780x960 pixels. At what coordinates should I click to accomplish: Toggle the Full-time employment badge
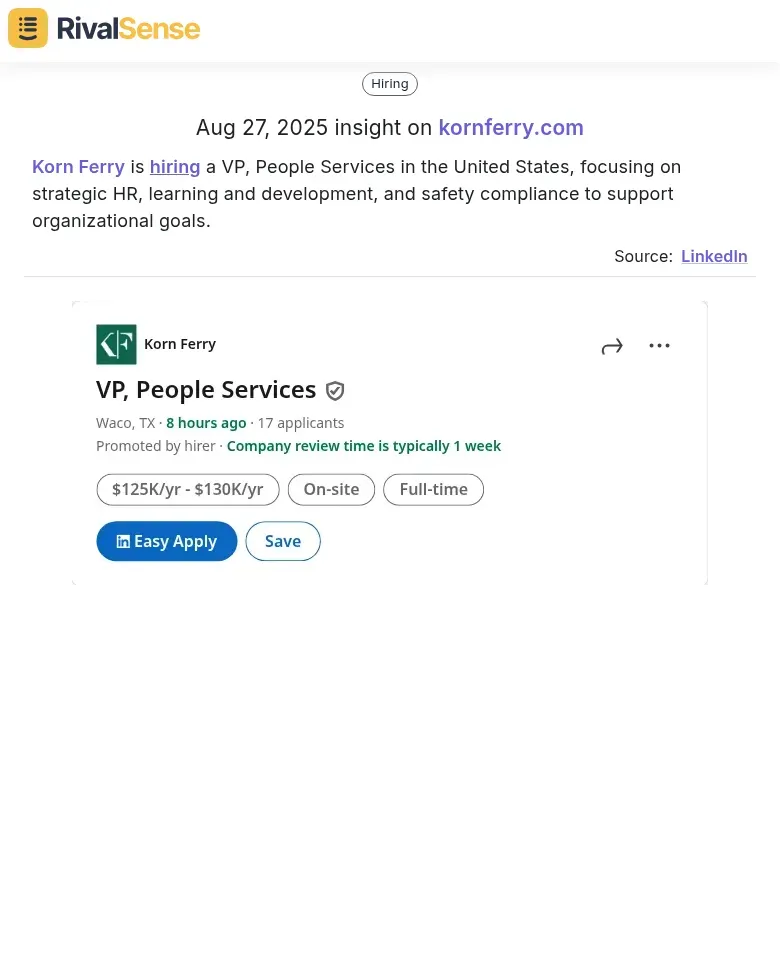433,489
